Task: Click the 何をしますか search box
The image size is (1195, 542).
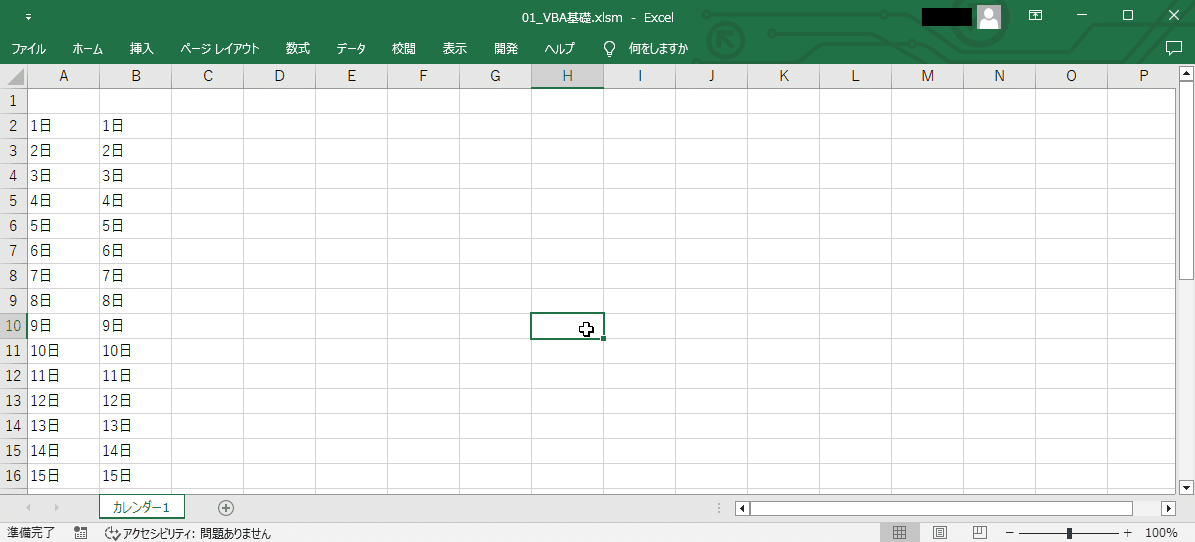Action: point(658,49)
